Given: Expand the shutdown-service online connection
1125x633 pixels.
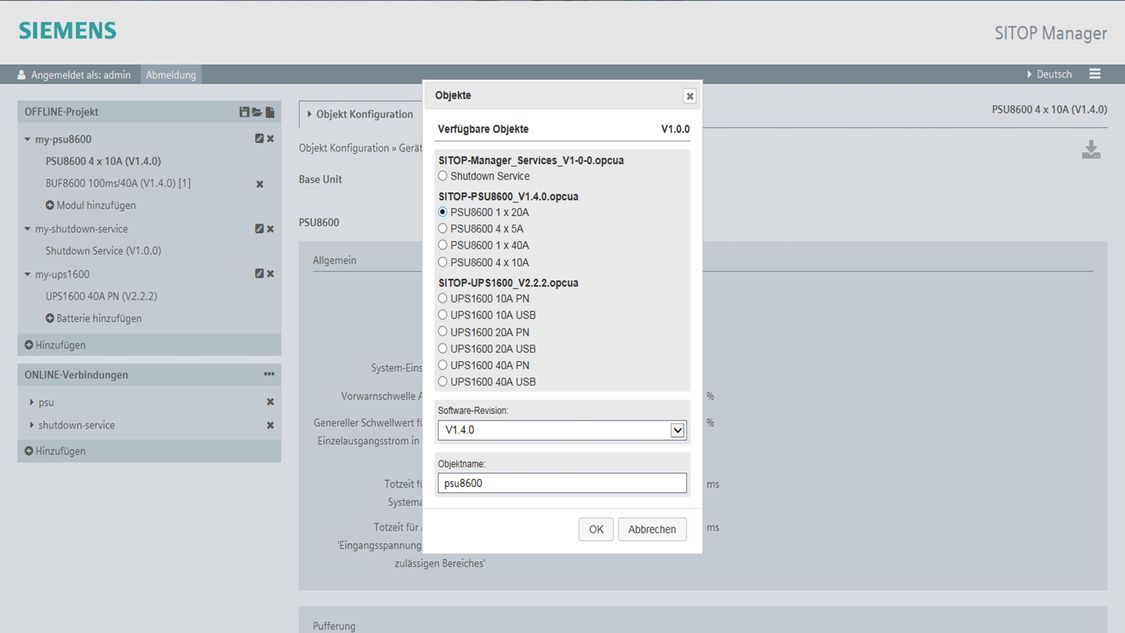Looking at the screenshot, I should (x=32, y=425).
